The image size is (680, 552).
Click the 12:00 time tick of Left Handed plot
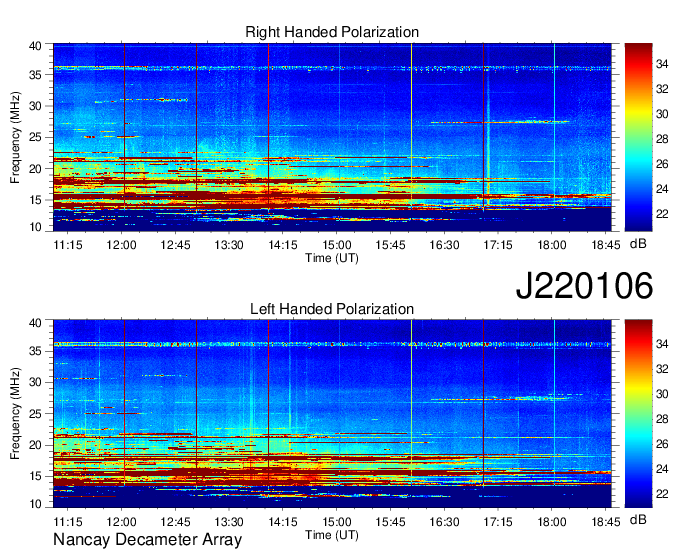pos(121,522)
